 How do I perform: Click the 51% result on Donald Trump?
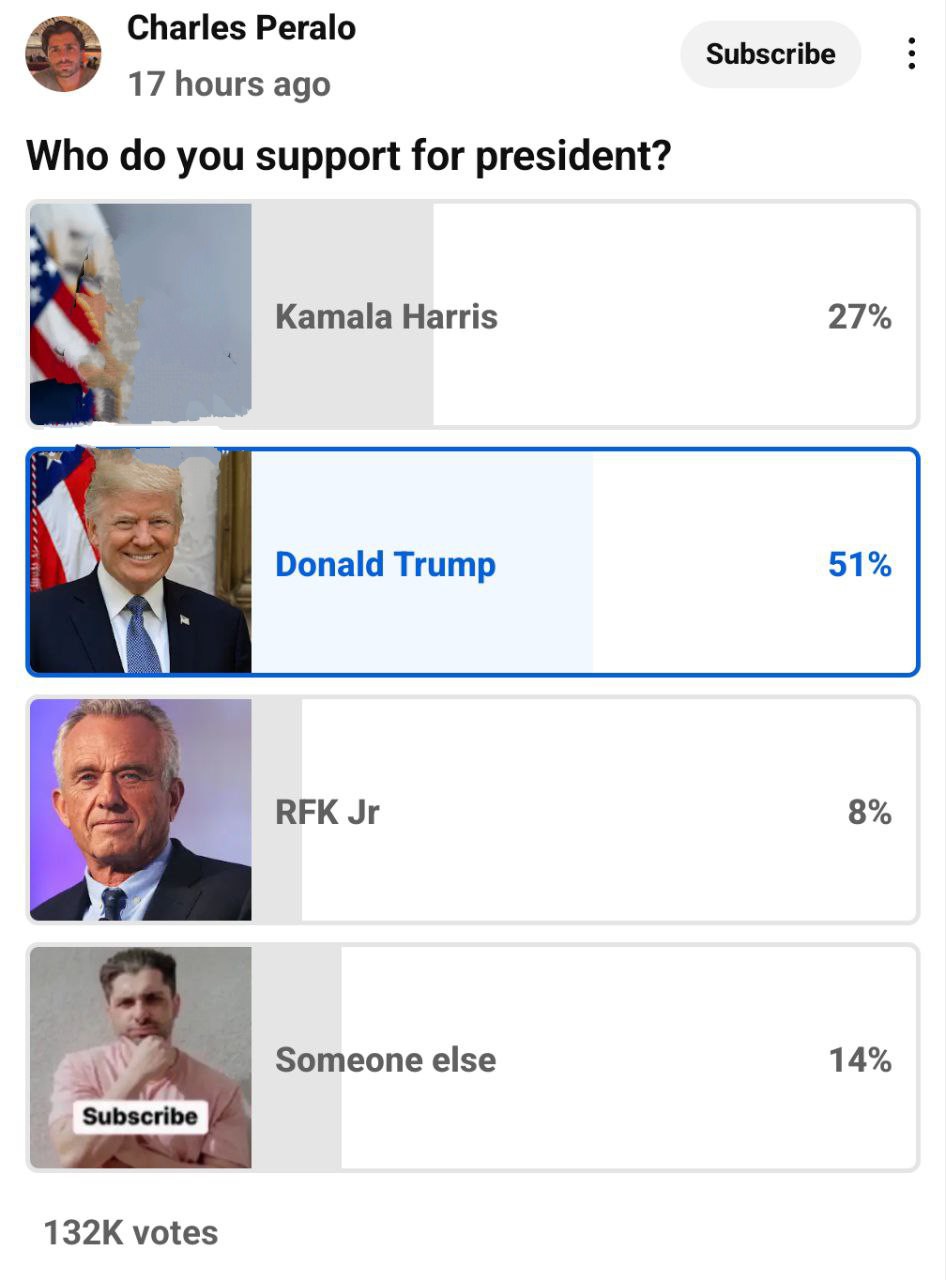[859, 564]
